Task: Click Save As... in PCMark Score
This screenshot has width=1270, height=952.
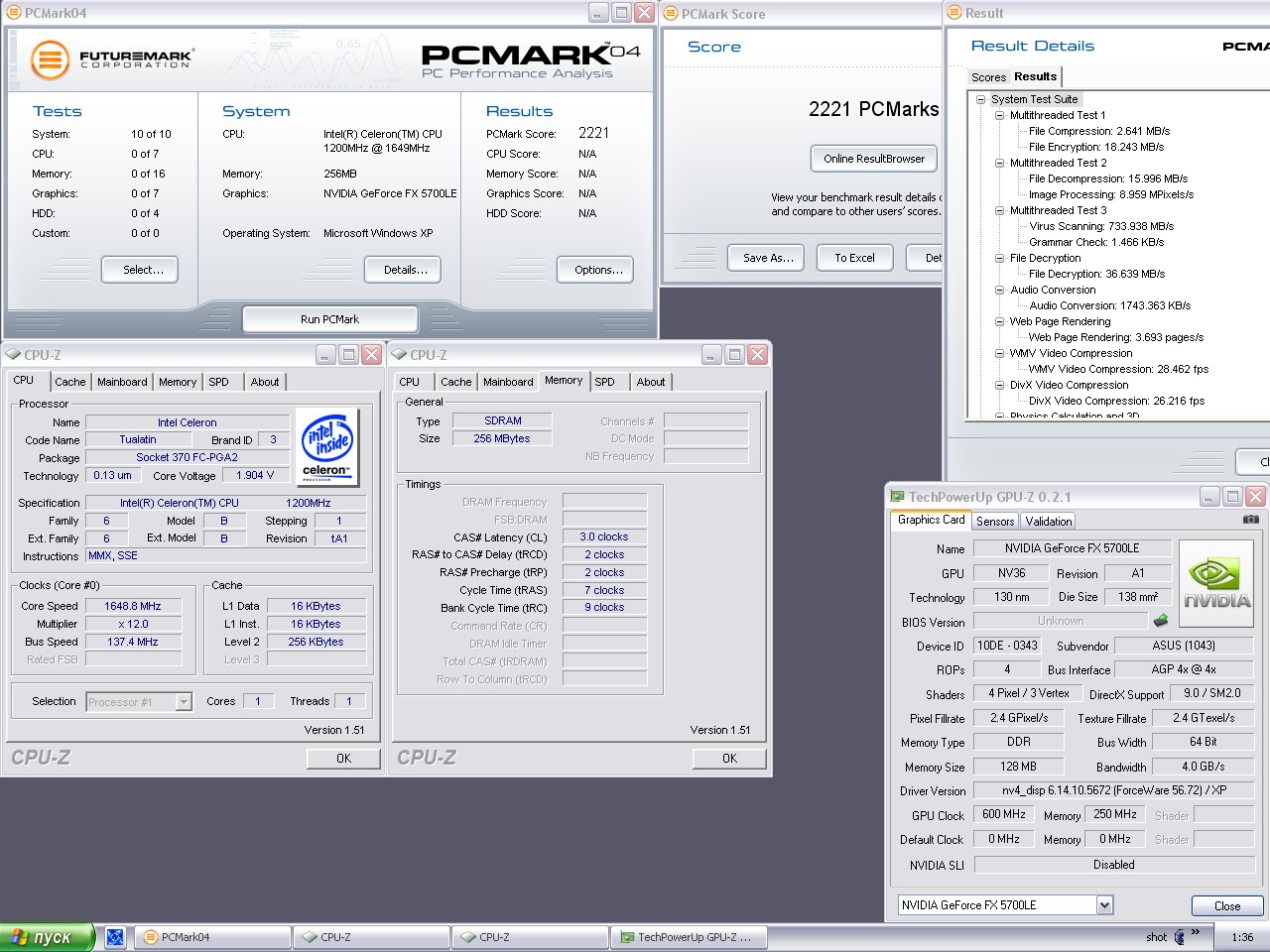Action: coord(766,258)
